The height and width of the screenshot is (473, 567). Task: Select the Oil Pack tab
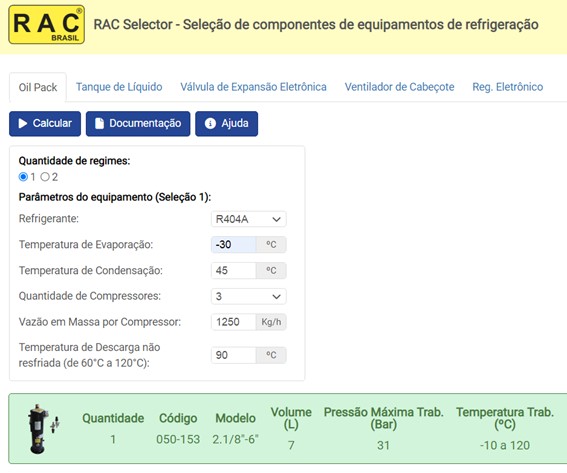coord(38,88)
